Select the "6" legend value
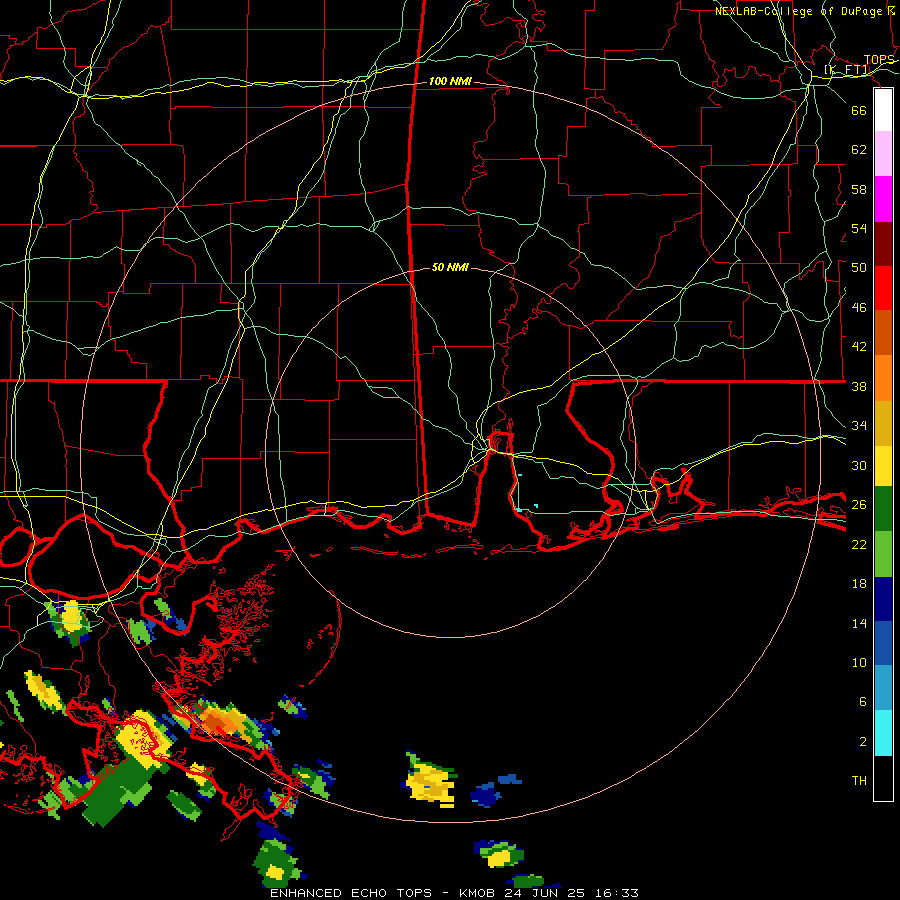 click(862, 701)
